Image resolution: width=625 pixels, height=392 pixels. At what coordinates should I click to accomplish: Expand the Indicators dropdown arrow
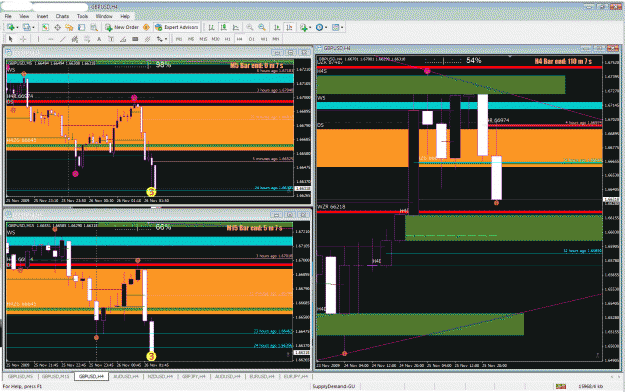click(311, 27)
